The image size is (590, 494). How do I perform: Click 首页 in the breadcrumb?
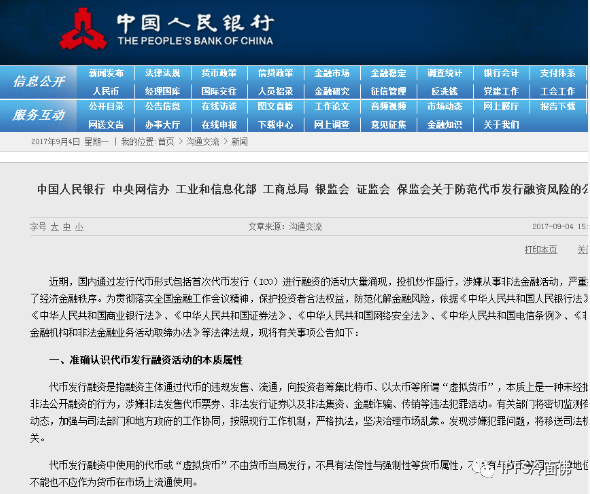[166, 142]
